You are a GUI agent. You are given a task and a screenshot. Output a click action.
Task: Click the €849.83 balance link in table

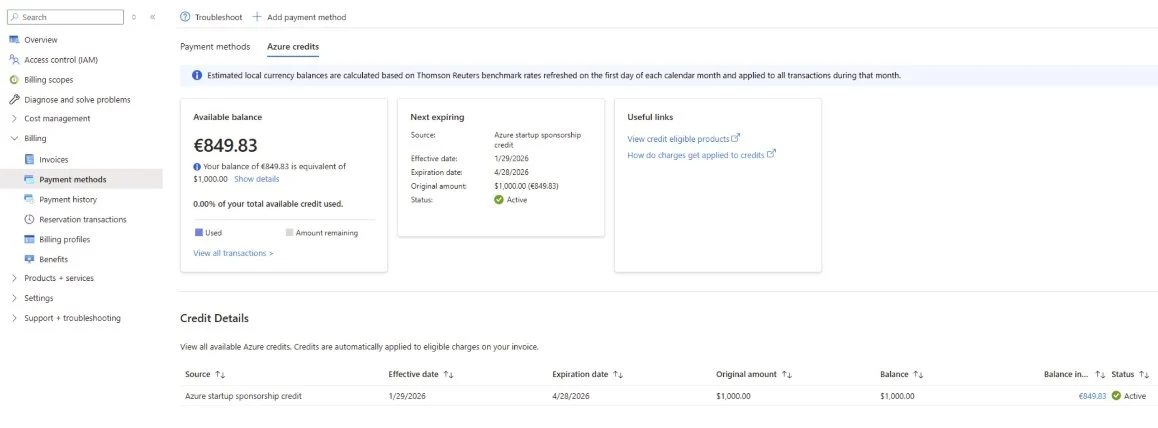1092,396
